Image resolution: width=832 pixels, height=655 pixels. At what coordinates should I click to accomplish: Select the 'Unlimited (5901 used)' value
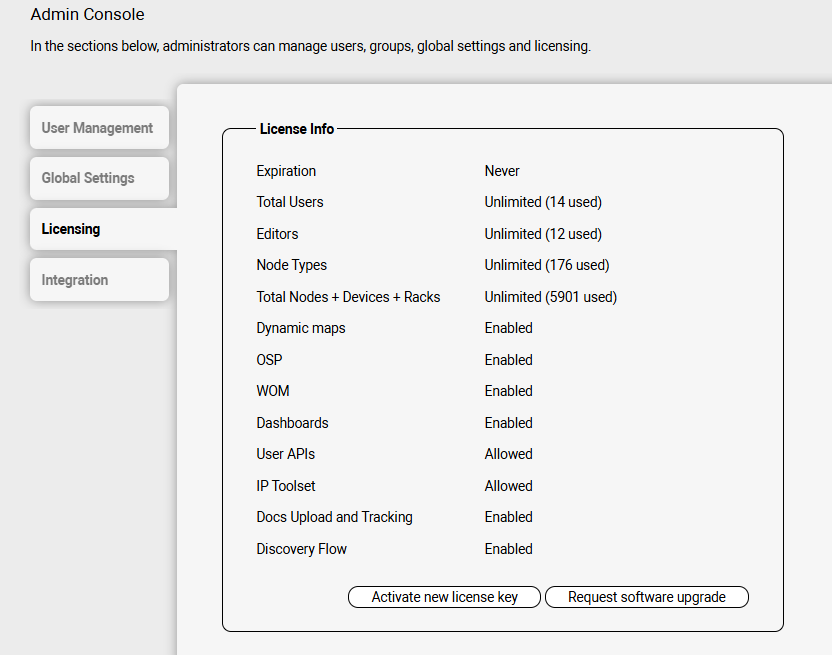(x=551, y=297)
